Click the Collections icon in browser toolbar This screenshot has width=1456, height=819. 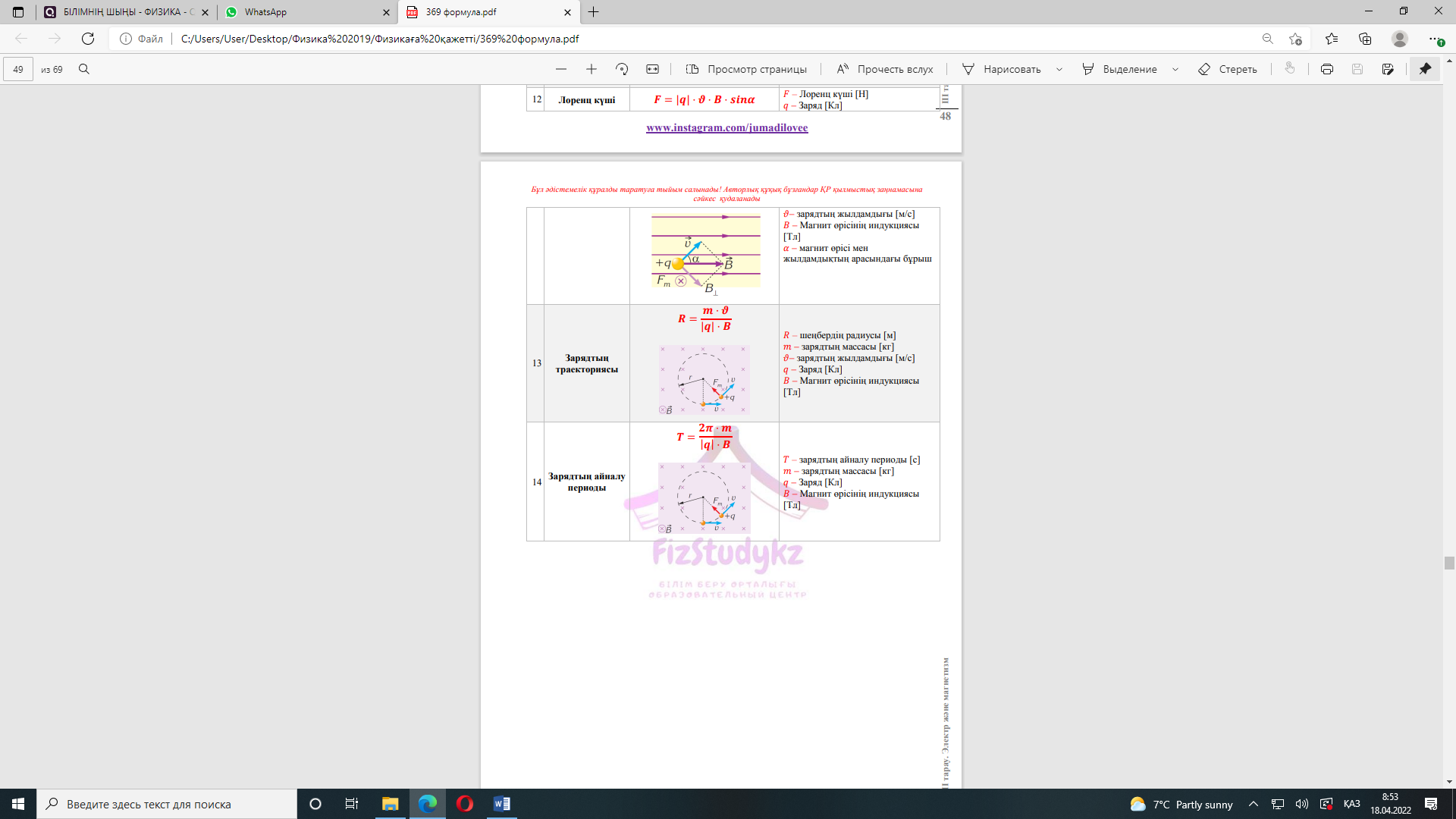tap(1365, 39)
